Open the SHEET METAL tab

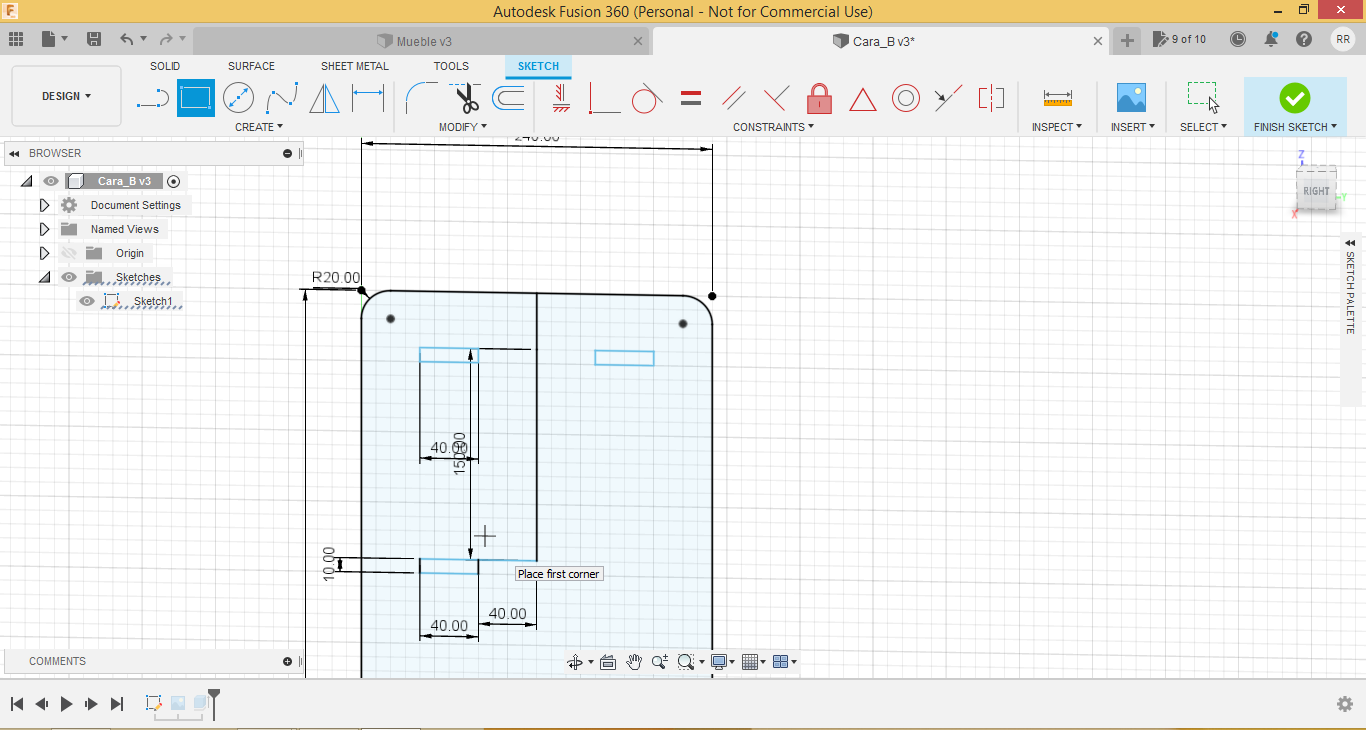tap(354, 66)
